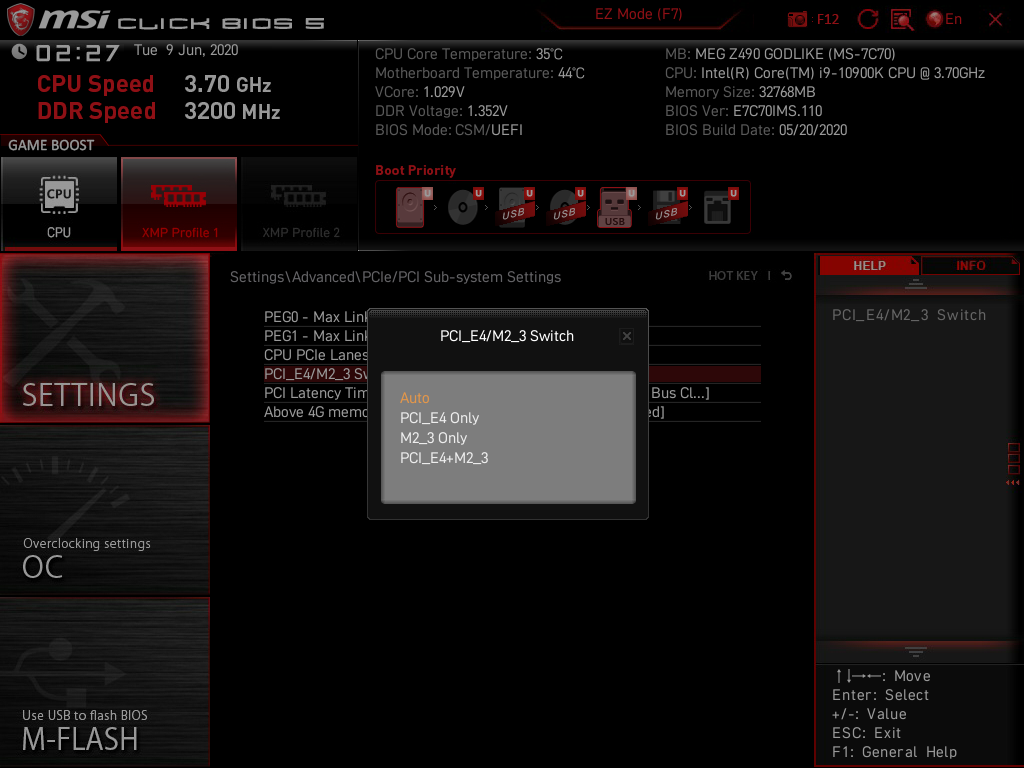Choose M2_3 Only option
Viewport: 1024px width, 768px height.
click(434, 438)
